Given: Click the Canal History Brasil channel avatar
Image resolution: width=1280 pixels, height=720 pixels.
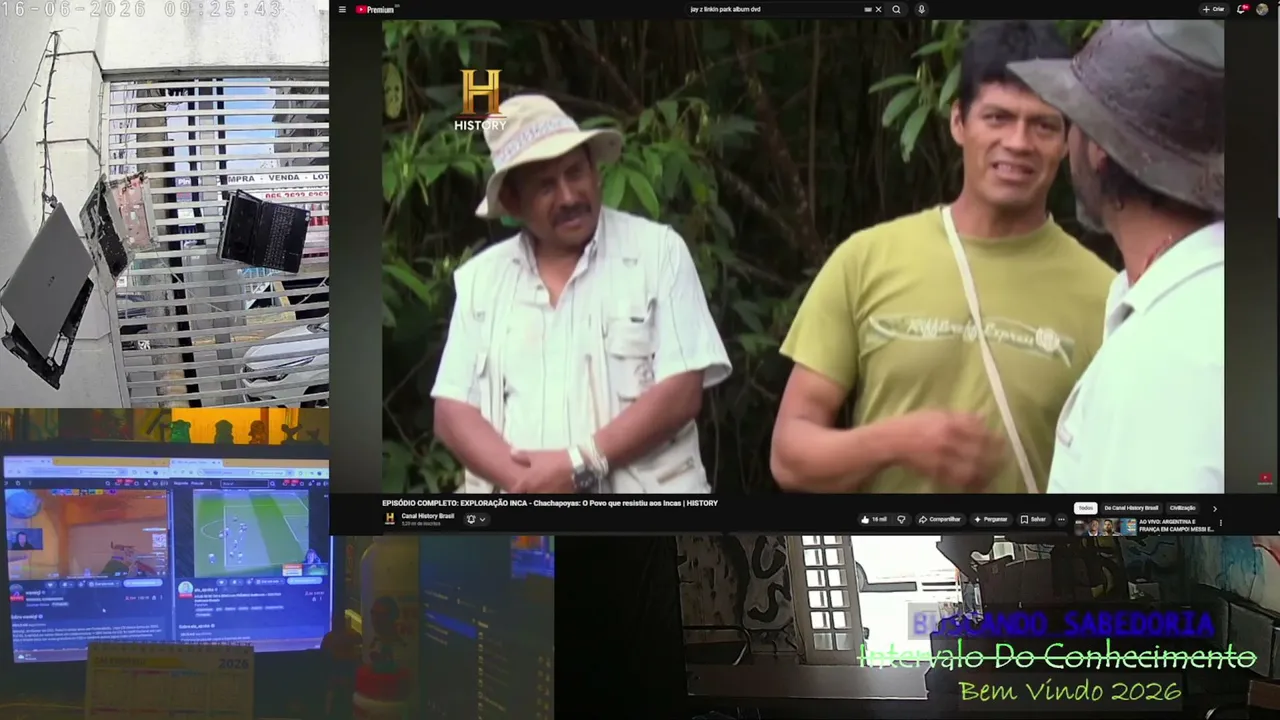Looking at the screenshot, I should click(390, 518).
